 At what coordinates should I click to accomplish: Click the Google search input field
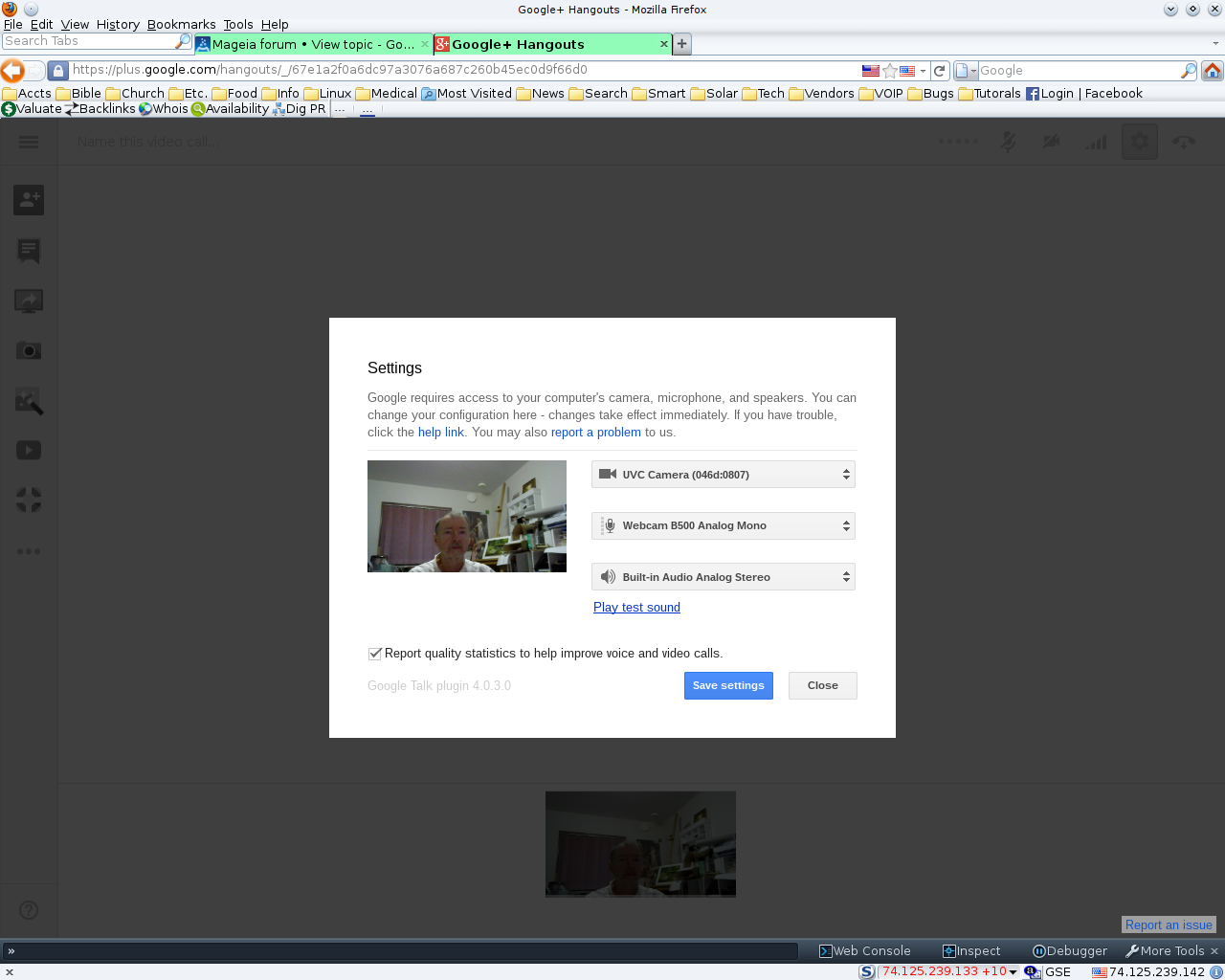[1079, 71]
